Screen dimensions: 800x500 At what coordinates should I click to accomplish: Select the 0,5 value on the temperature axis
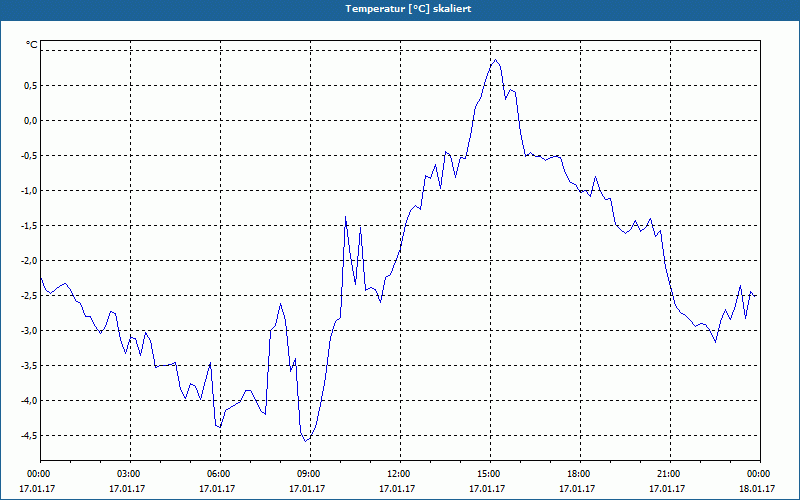pyautogui.click(x=31, y=86)
